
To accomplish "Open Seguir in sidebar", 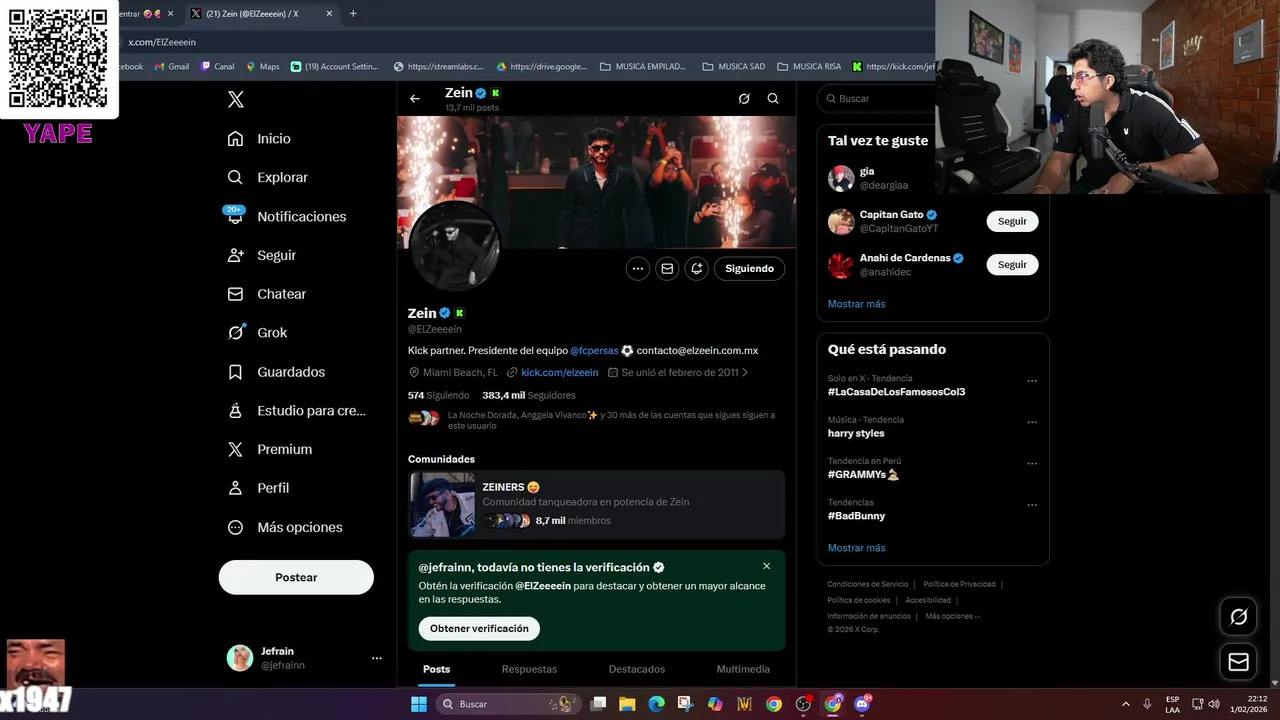I will coord(262,255).
